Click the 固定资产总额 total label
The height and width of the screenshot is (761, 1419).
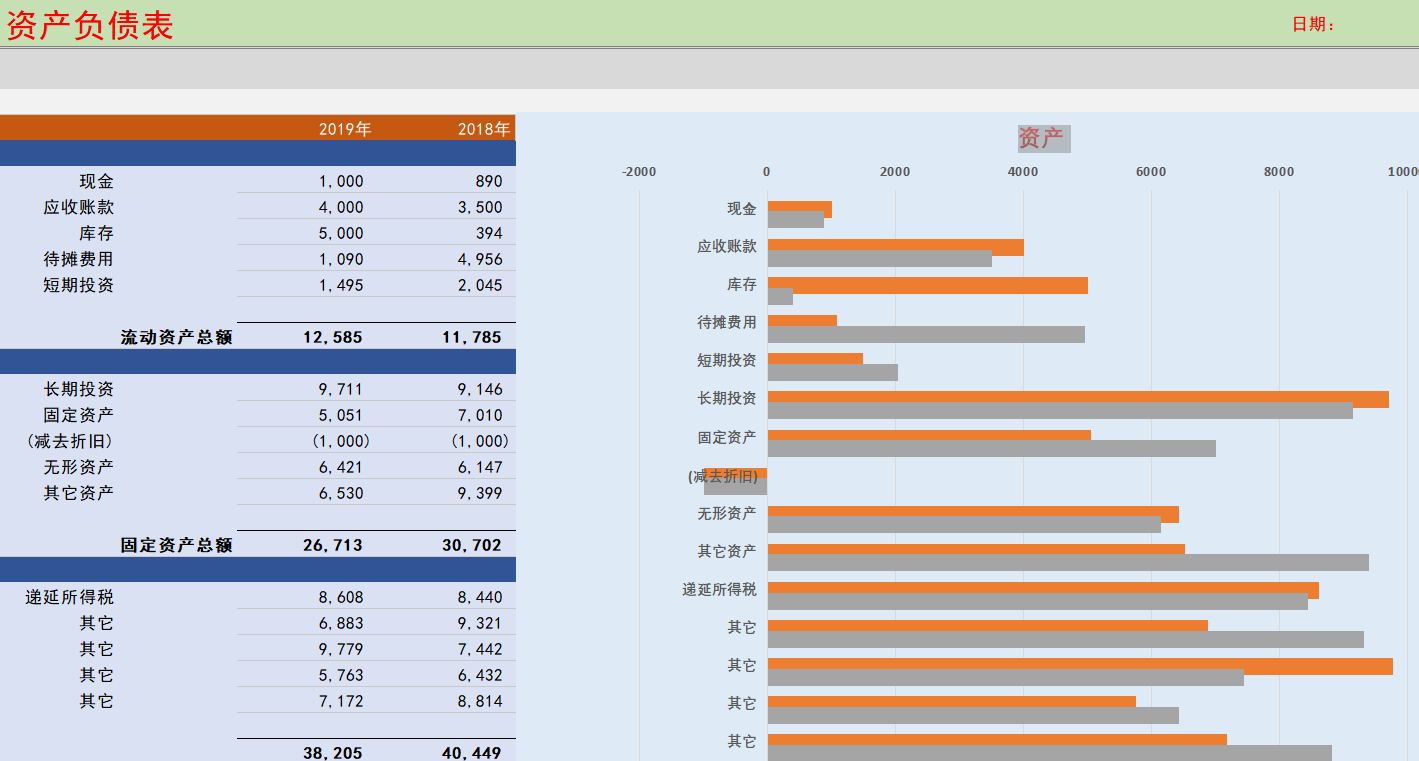coord(176,545)
